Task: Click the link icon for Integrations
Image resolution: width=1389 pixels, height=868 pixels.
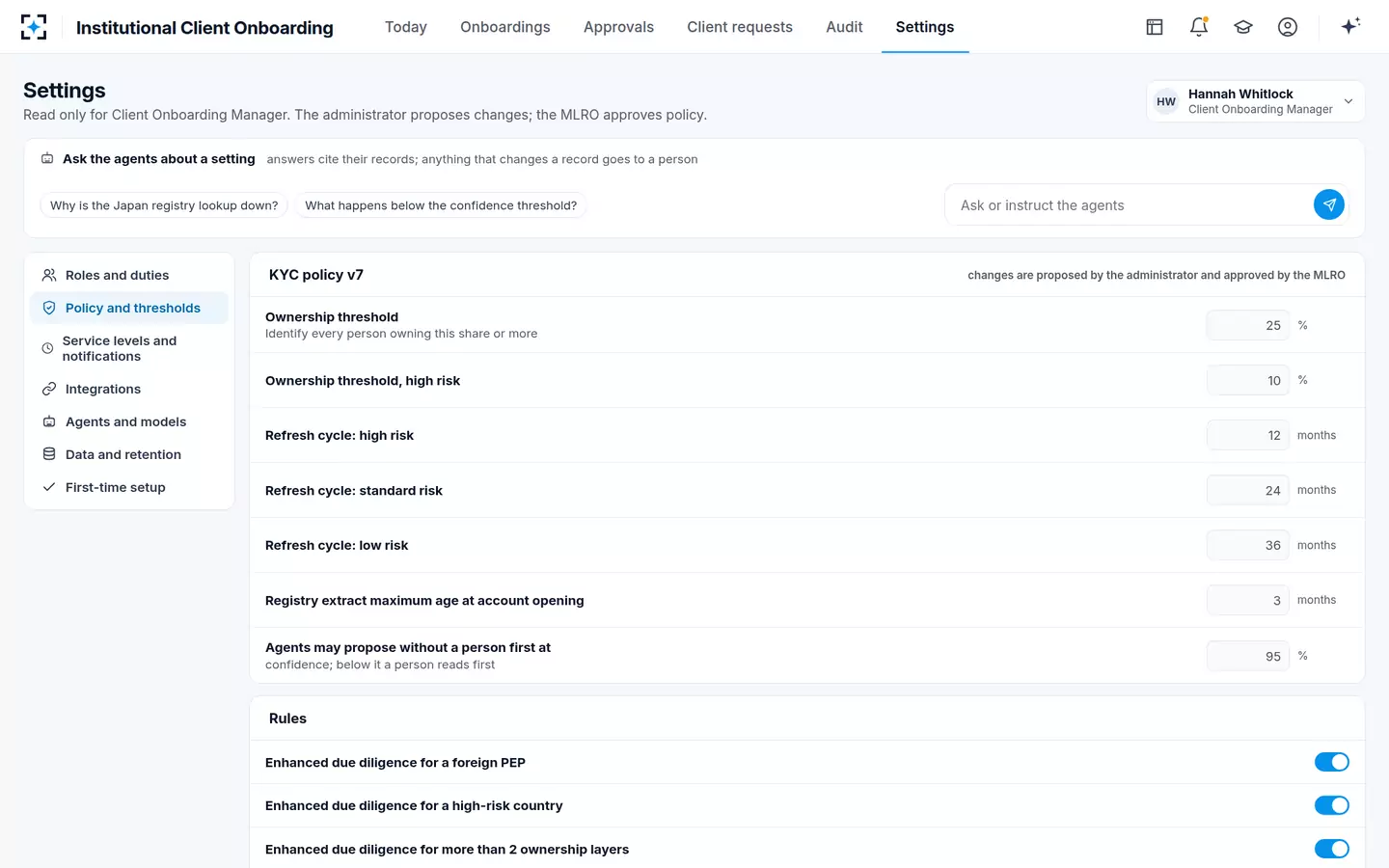Action: [x=49, y=389]
